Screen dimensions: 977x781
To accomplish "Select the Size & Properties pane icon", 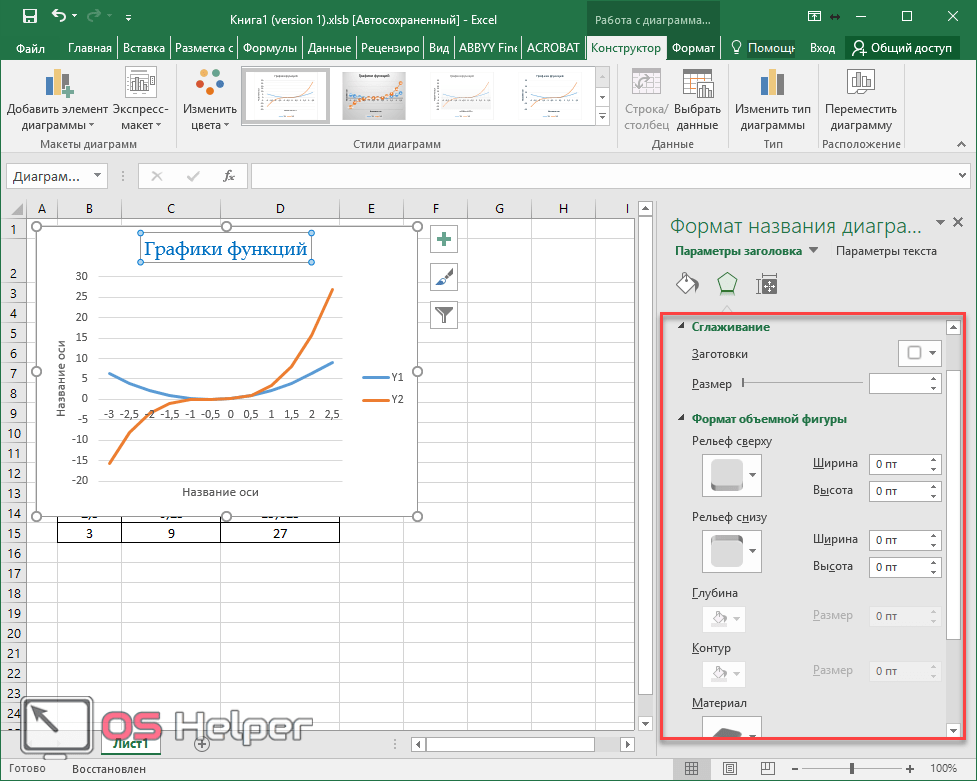I will (x=767, y=284).
